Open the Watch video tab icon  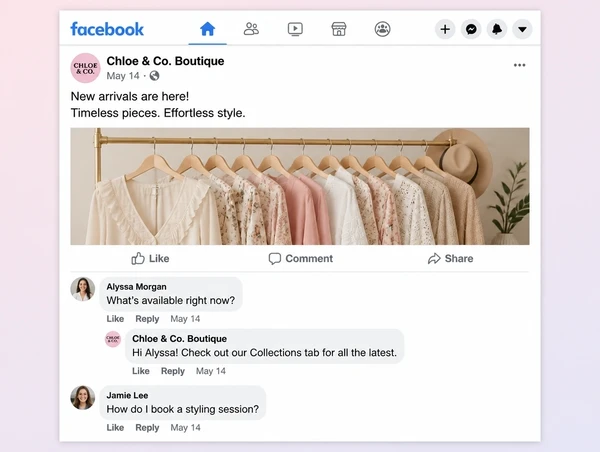pyautogui.click(x=295, y=29)
